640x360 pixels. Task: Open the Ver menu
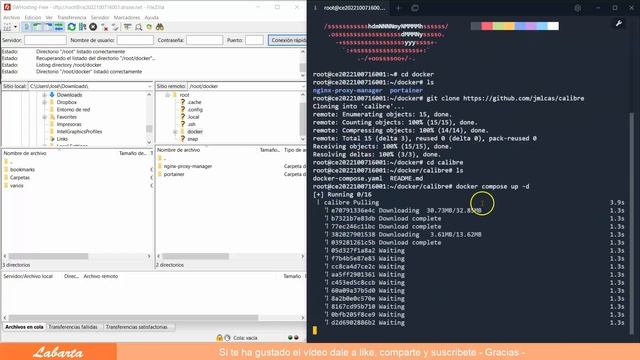click(x=49, y=18)
